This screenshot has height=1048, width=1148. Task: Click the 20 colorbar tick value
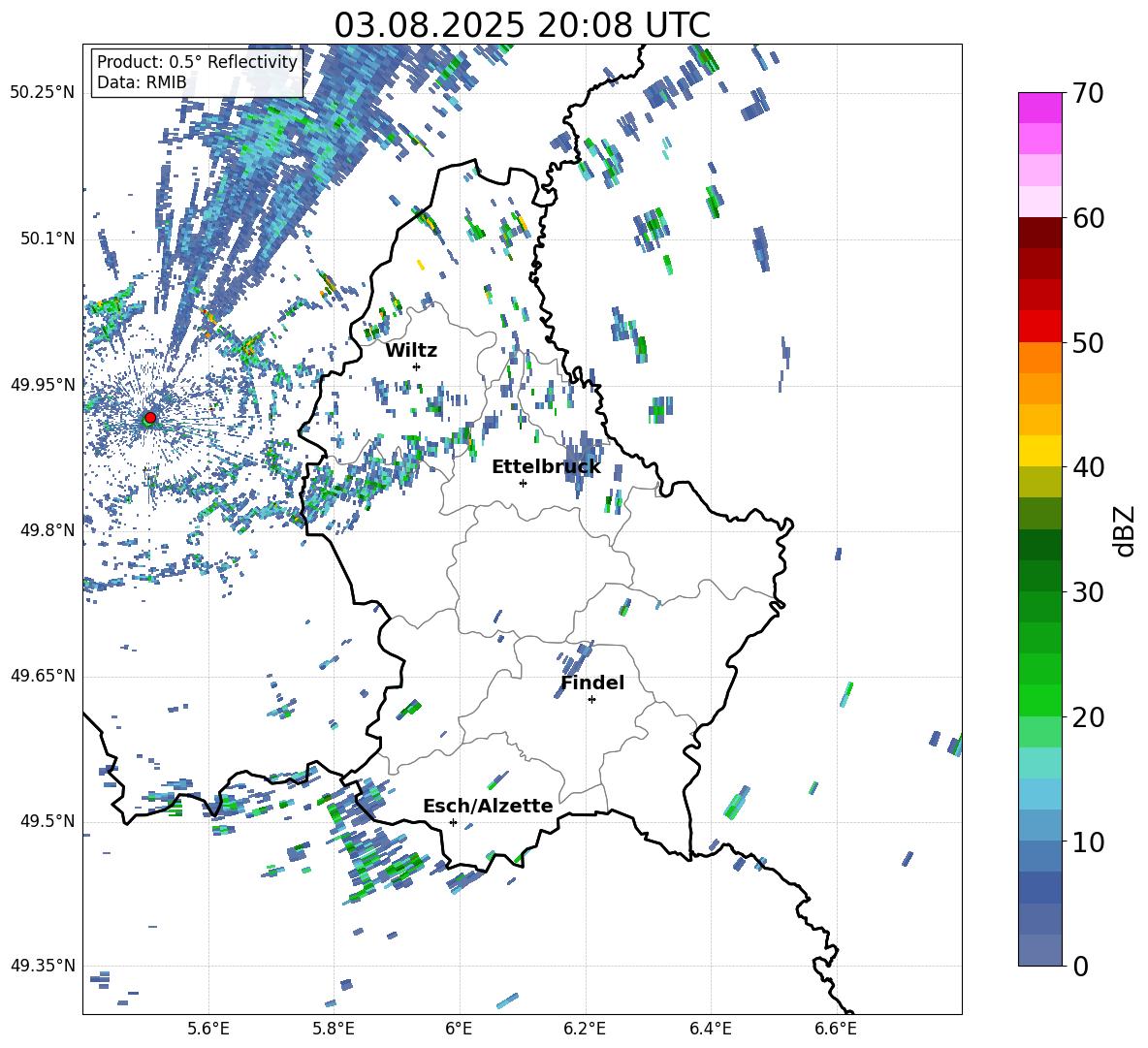click(1087, 717)
